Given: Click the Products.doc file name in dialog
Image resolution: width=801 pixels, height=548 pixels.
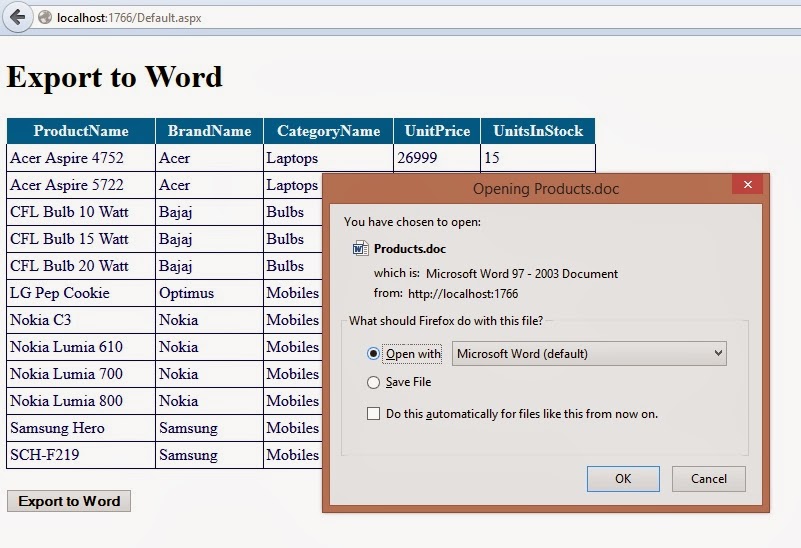Looking at the screenshot, I should click(410, 249).
